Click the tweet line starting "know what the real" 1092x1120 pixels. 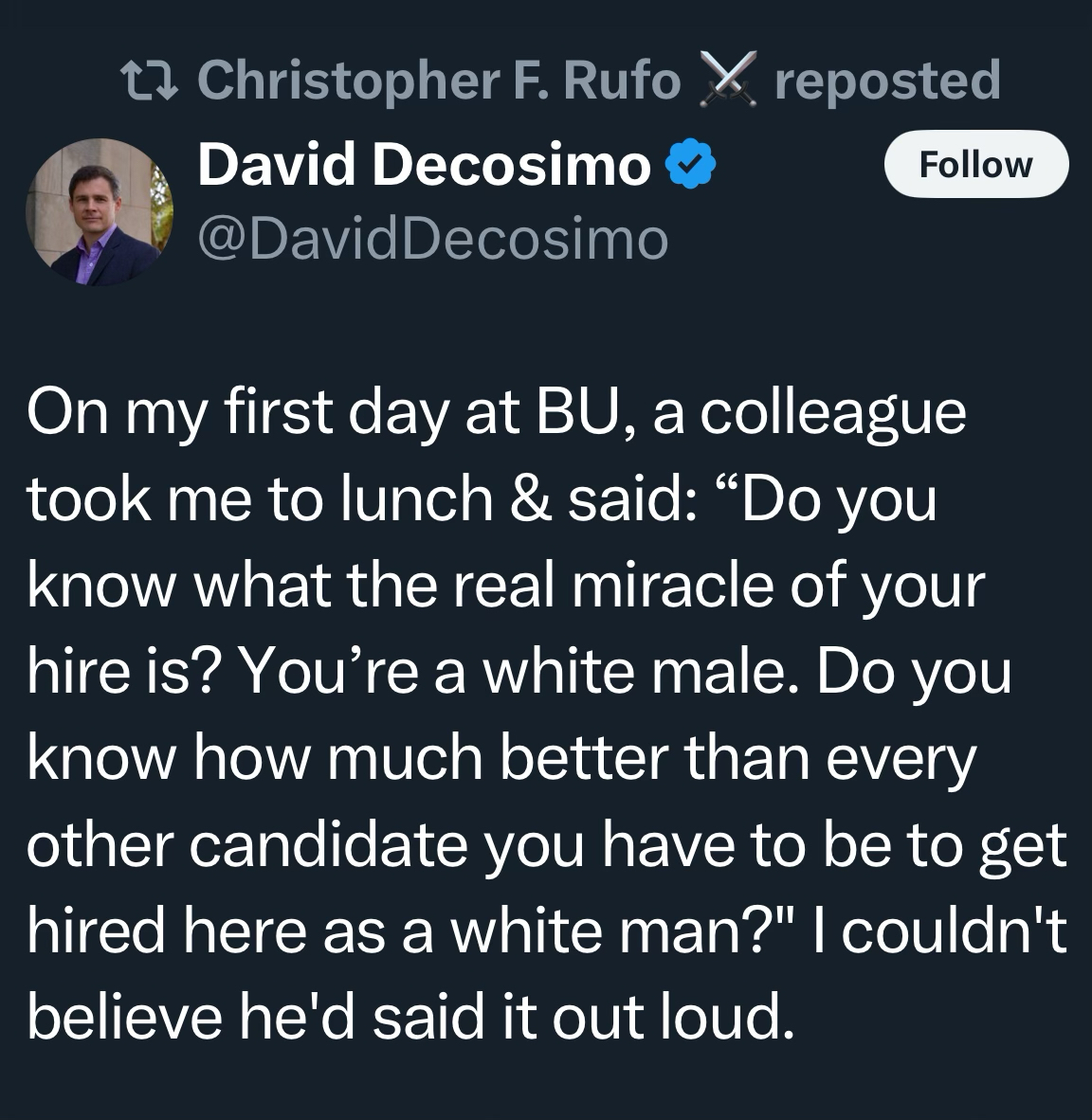point(506,587)
